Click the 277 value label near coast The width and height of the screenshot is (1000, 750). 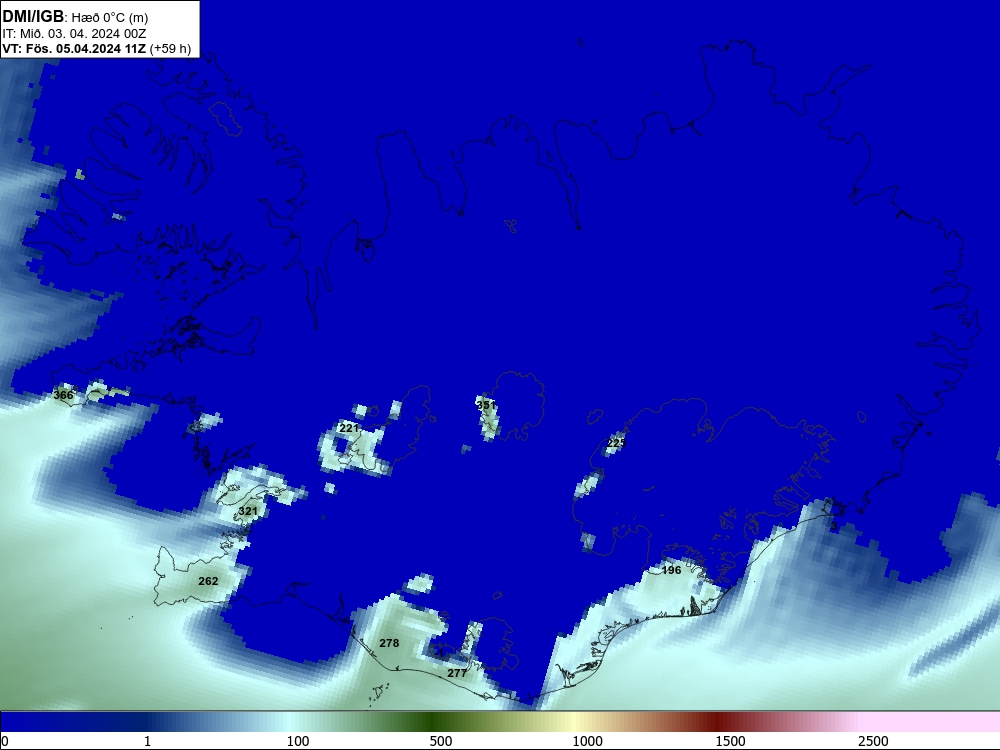click(457, 673)
